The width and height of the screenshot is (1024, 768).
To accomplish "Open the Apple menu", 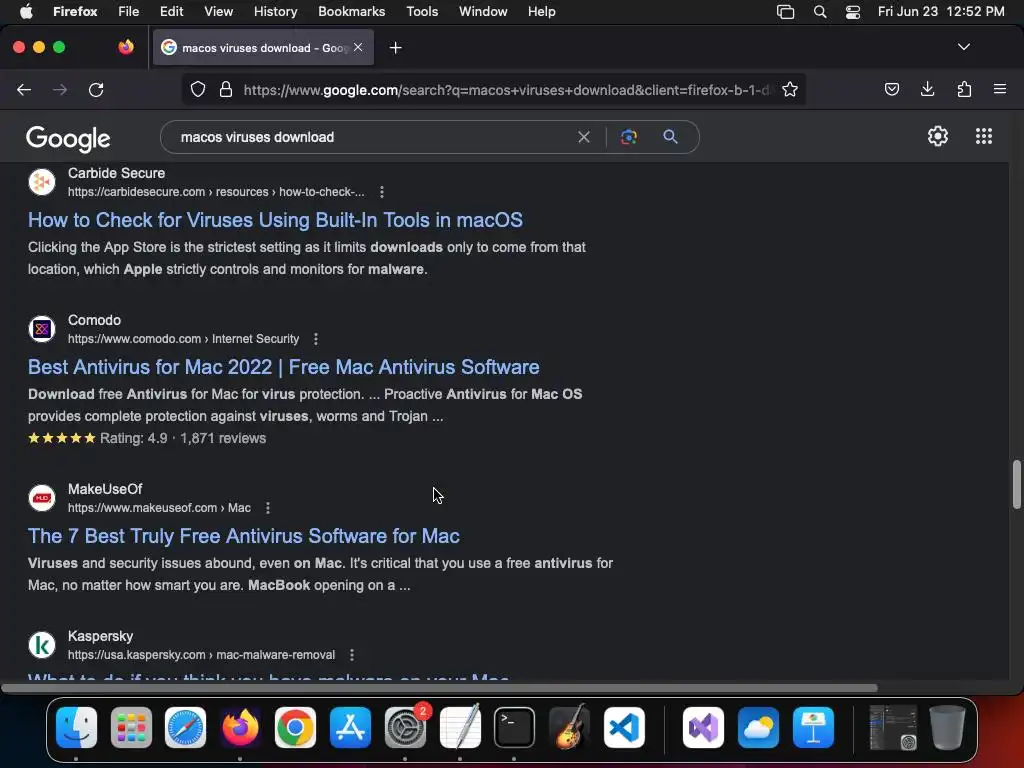I will coord(26,12).
